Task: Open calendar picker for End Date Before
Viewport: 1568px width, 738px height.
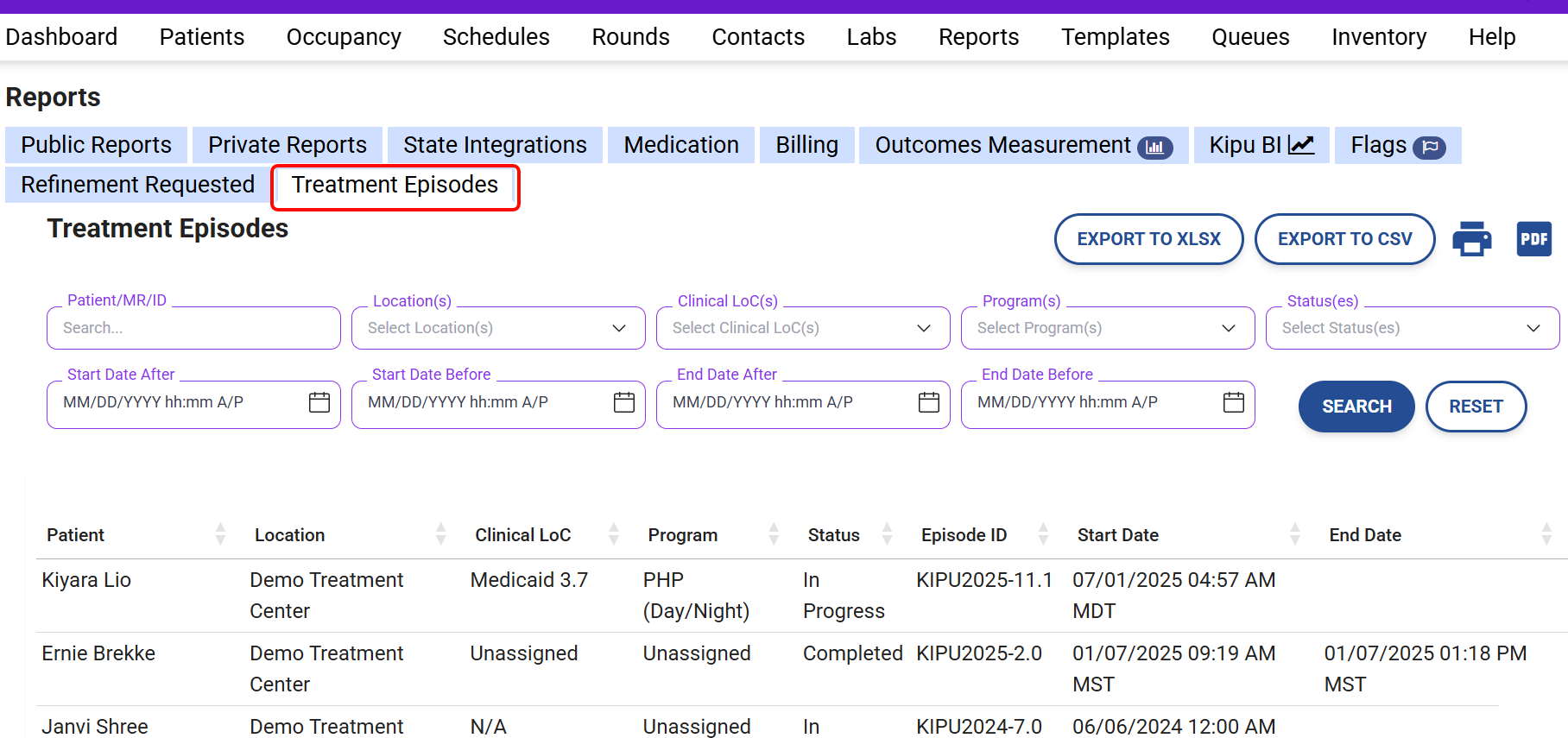Action: (1234, 402)
